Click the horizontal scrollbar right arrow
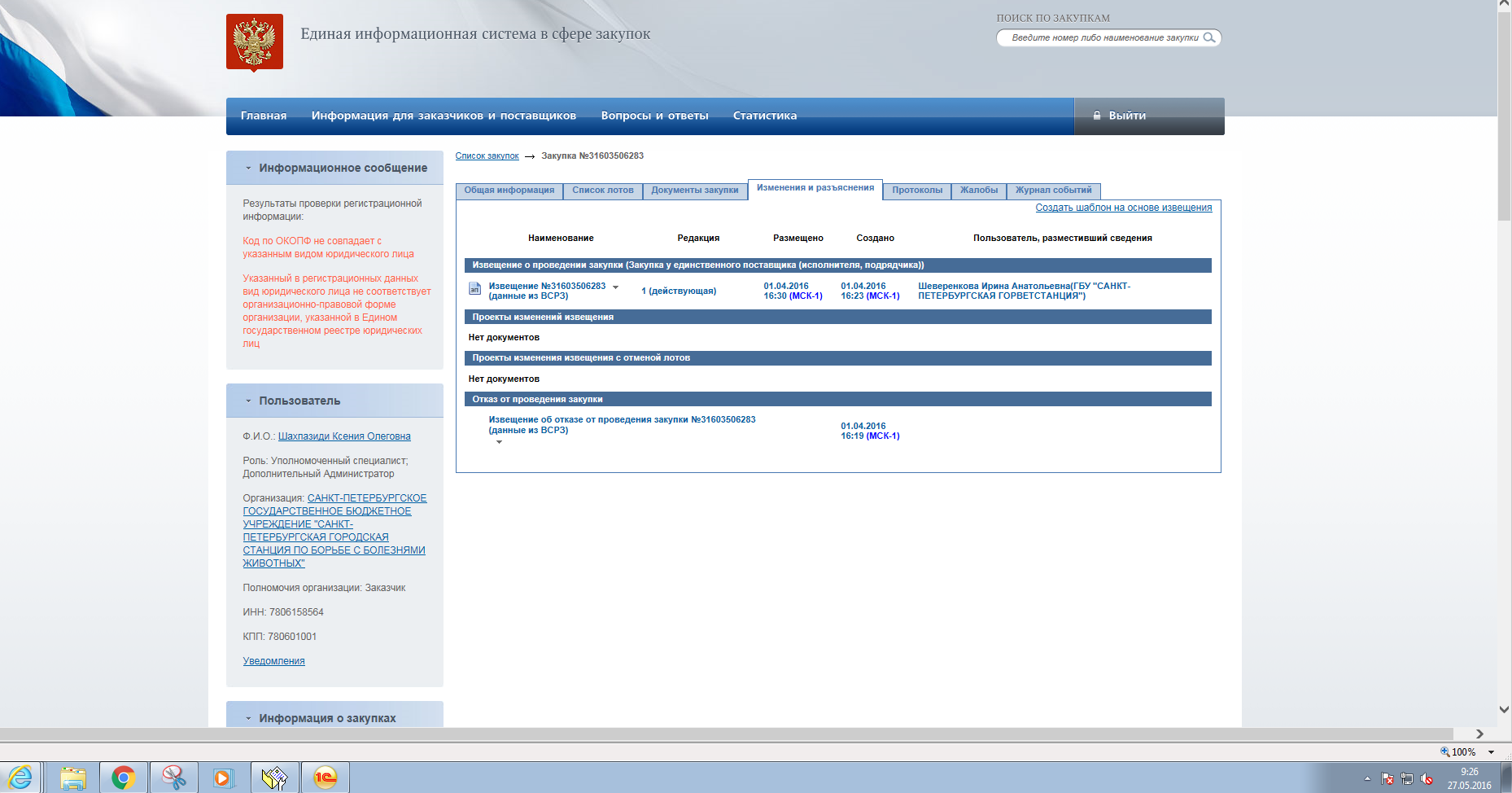The width and height of the screenshot is (1512, 793). click(x=1480, y=734)
